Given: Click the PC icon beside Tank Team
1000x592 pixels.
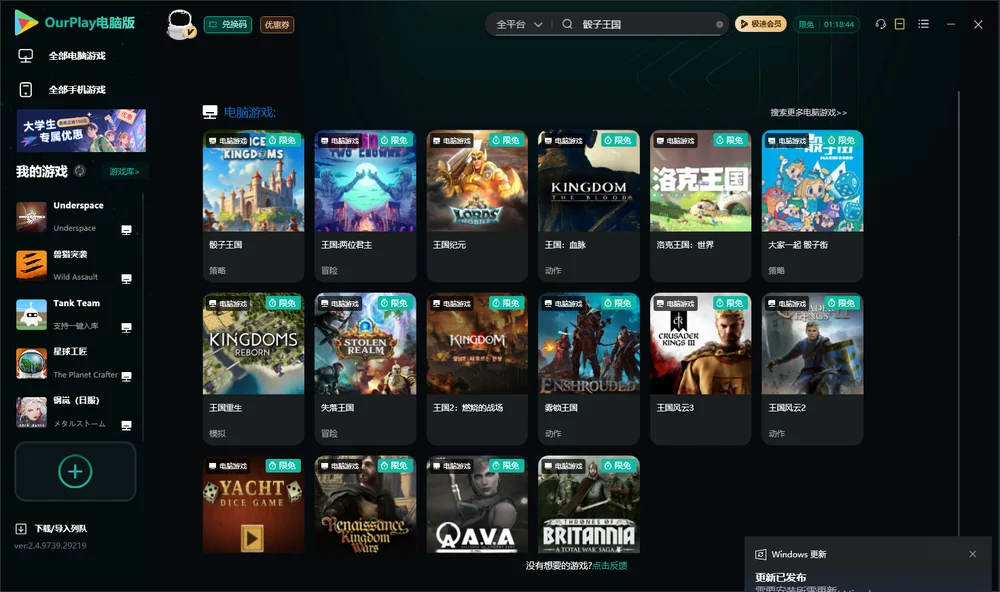Looking at the screenshot, I should [126, 328].
